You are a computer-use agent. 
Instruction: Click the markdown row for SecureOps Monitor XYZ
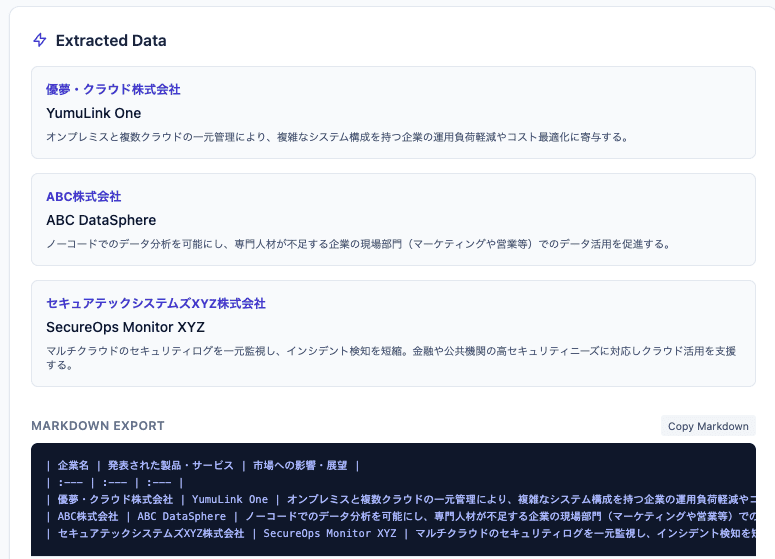click(401, 533)
